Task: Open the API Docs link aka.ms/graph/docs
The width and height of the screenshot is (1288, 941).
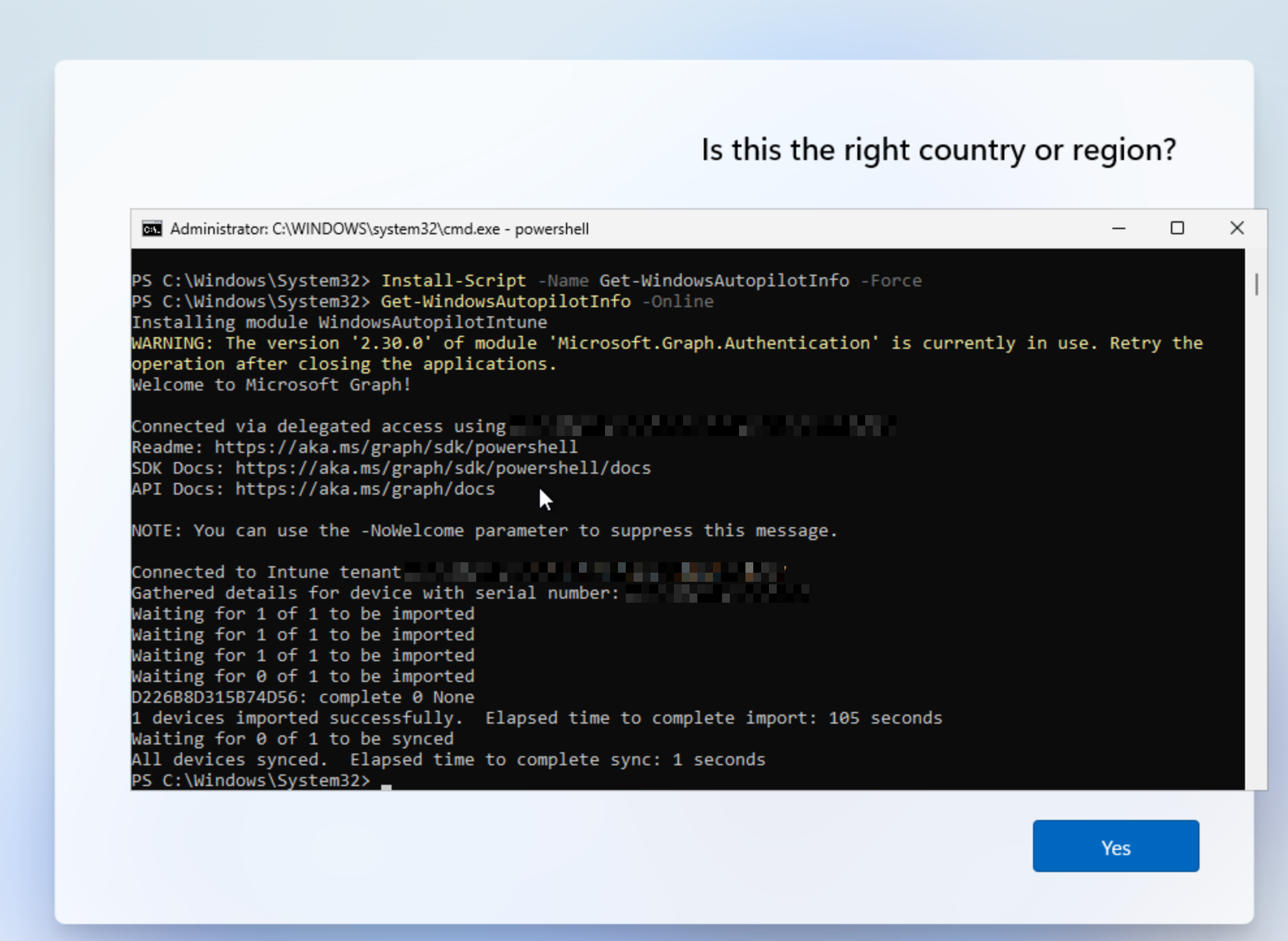Action: (x=364, y=489)
